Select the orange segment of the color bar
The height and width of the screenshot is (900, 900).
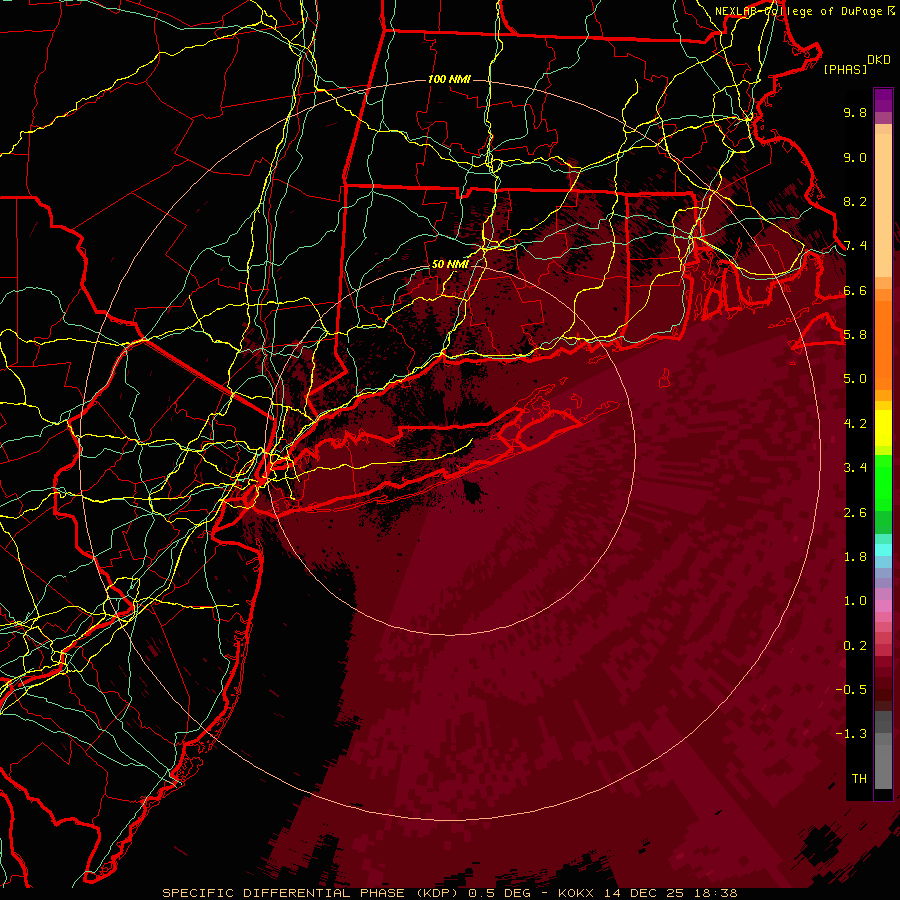click(x=883, y=344)
